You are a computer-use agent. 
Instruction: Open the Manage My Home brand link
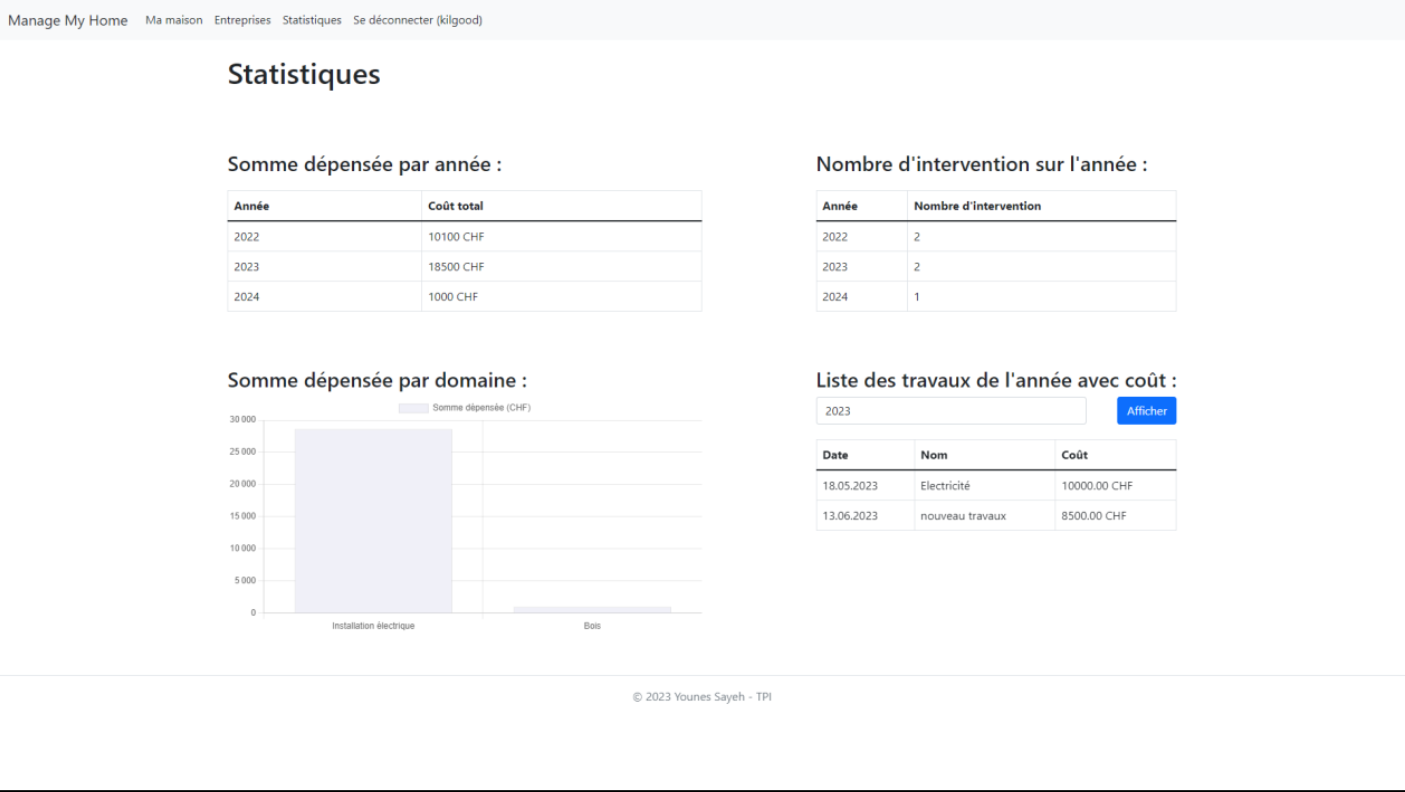pyautogui.click(x=68, y=20)
